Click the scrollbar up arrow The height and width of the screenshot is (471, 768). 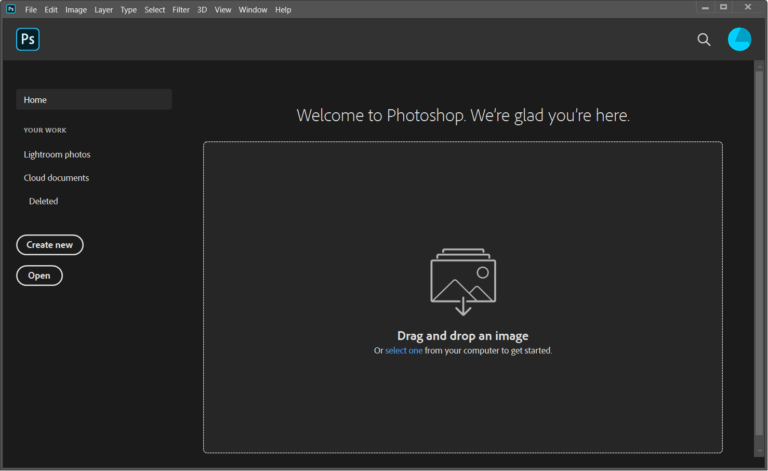pos(759,66)
